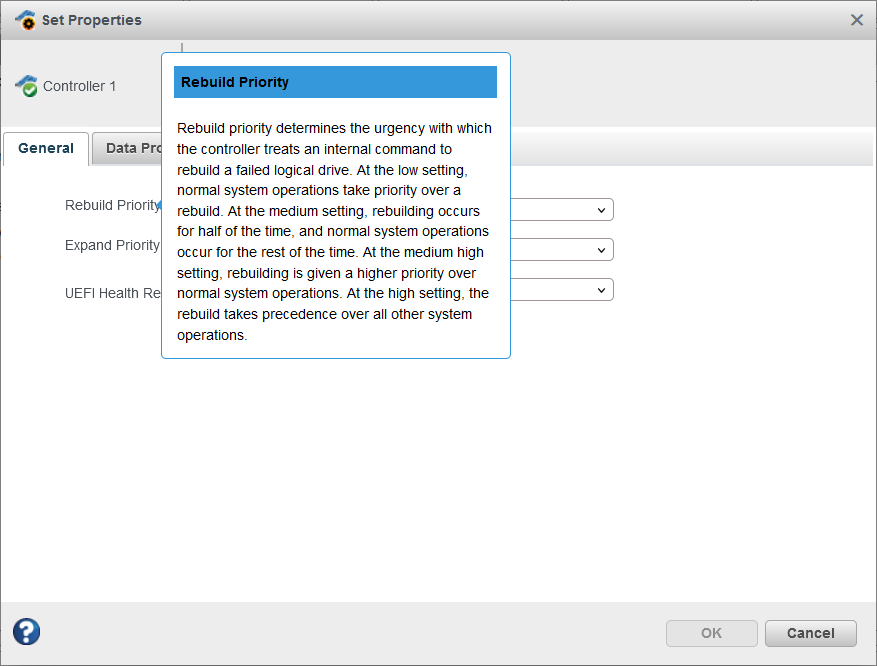Open the Expand Priority dropdown
The image size is (877, 666).
point(562,250)
